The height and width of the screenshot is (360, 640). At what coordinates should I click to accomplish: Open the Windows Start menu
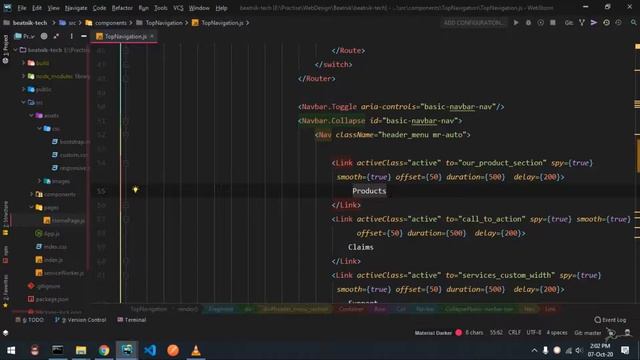tap(11, 350)
